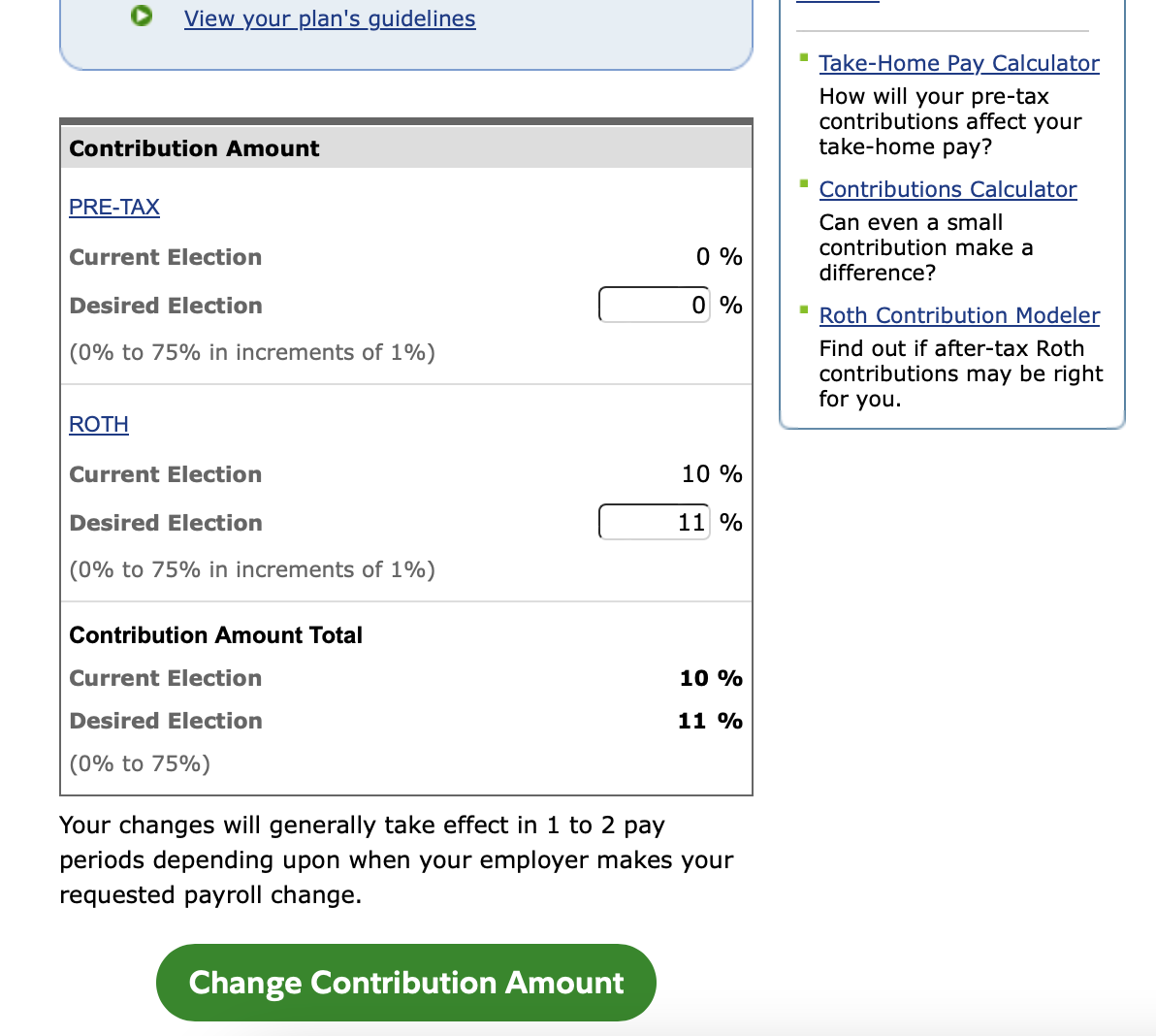Open the View your plan's guidelines link
Screen dimensions: 1156x1036
point(330,18)
